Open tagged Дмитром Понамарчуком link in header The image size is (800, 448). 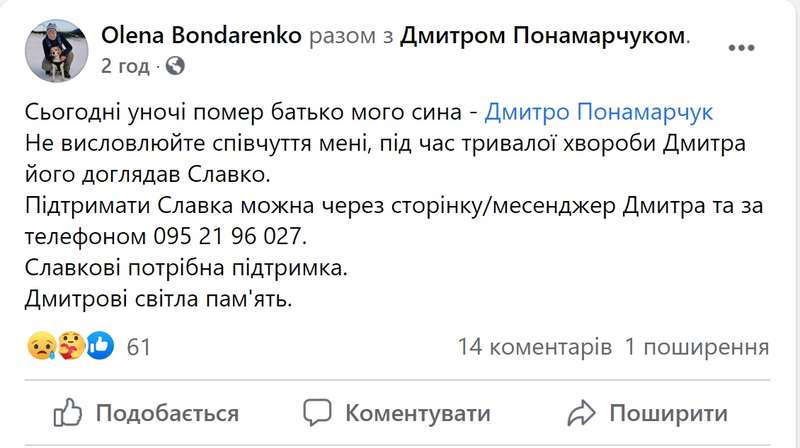(x=544, y=37)
